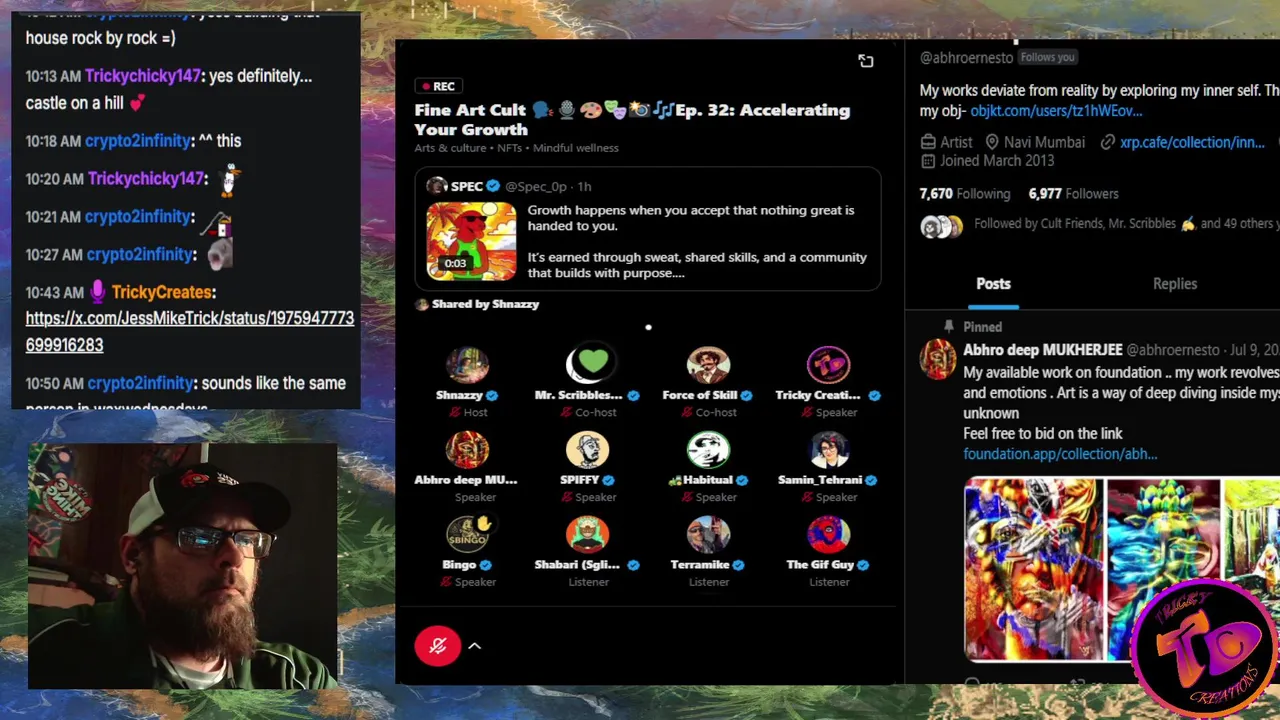Click the microphone icon beside TrickyCreates
The image size is (1280, 720).
click(98, 292)
